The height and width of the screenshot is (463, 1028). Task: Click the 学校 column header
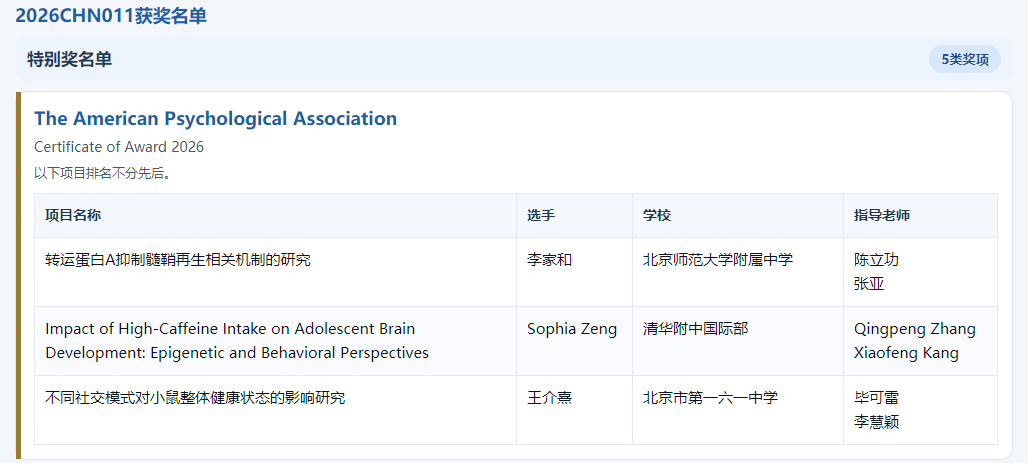pos(657,216)
